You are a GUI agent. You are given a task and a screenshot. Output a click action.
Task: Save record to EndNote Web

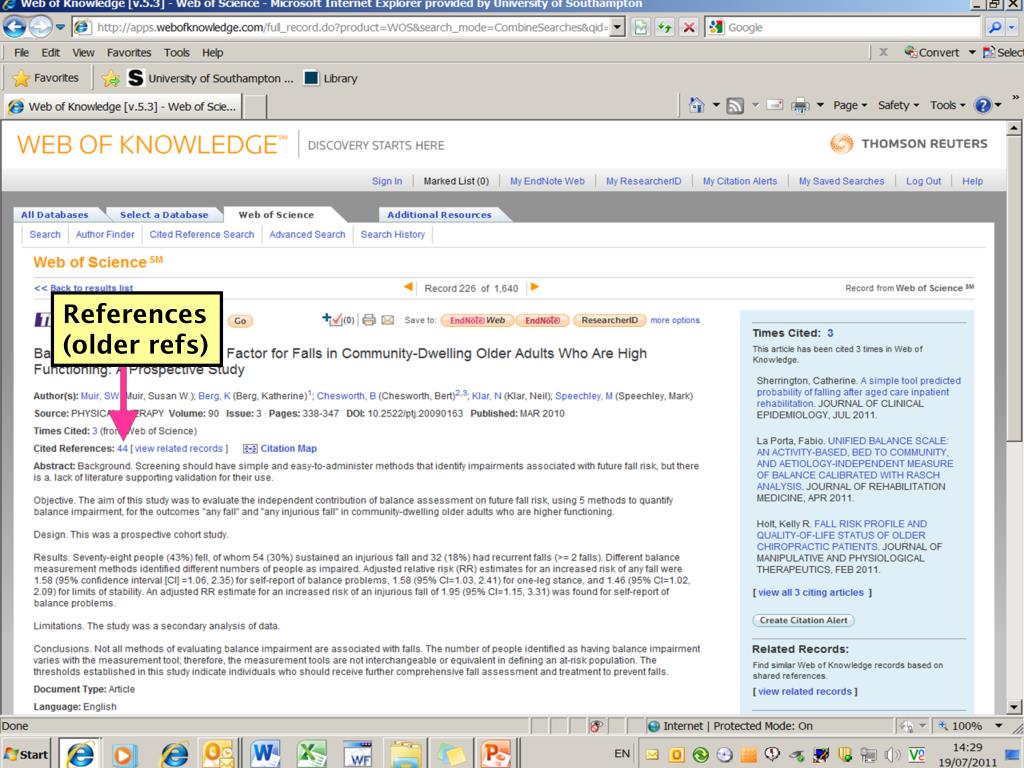tap(477, 320)
